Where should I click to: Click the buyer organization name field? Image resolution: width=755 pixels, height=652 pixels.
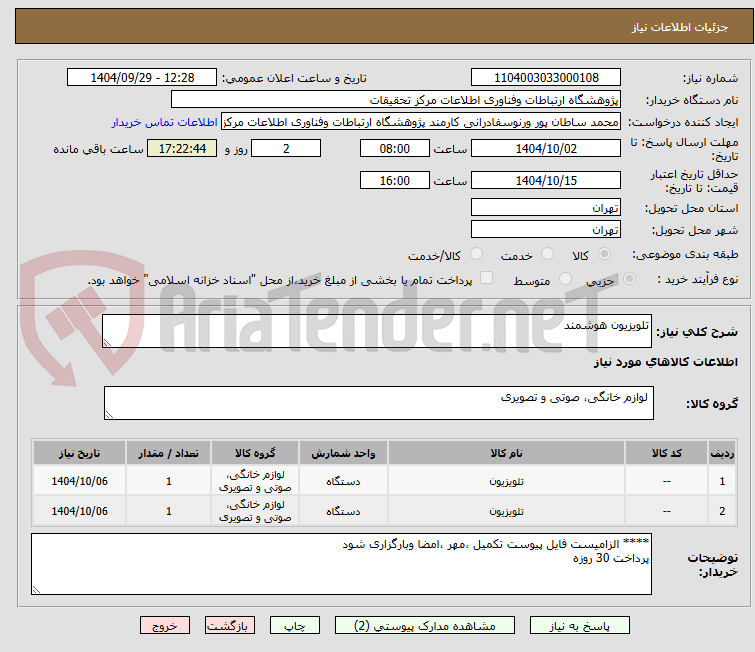coord(396,100)
